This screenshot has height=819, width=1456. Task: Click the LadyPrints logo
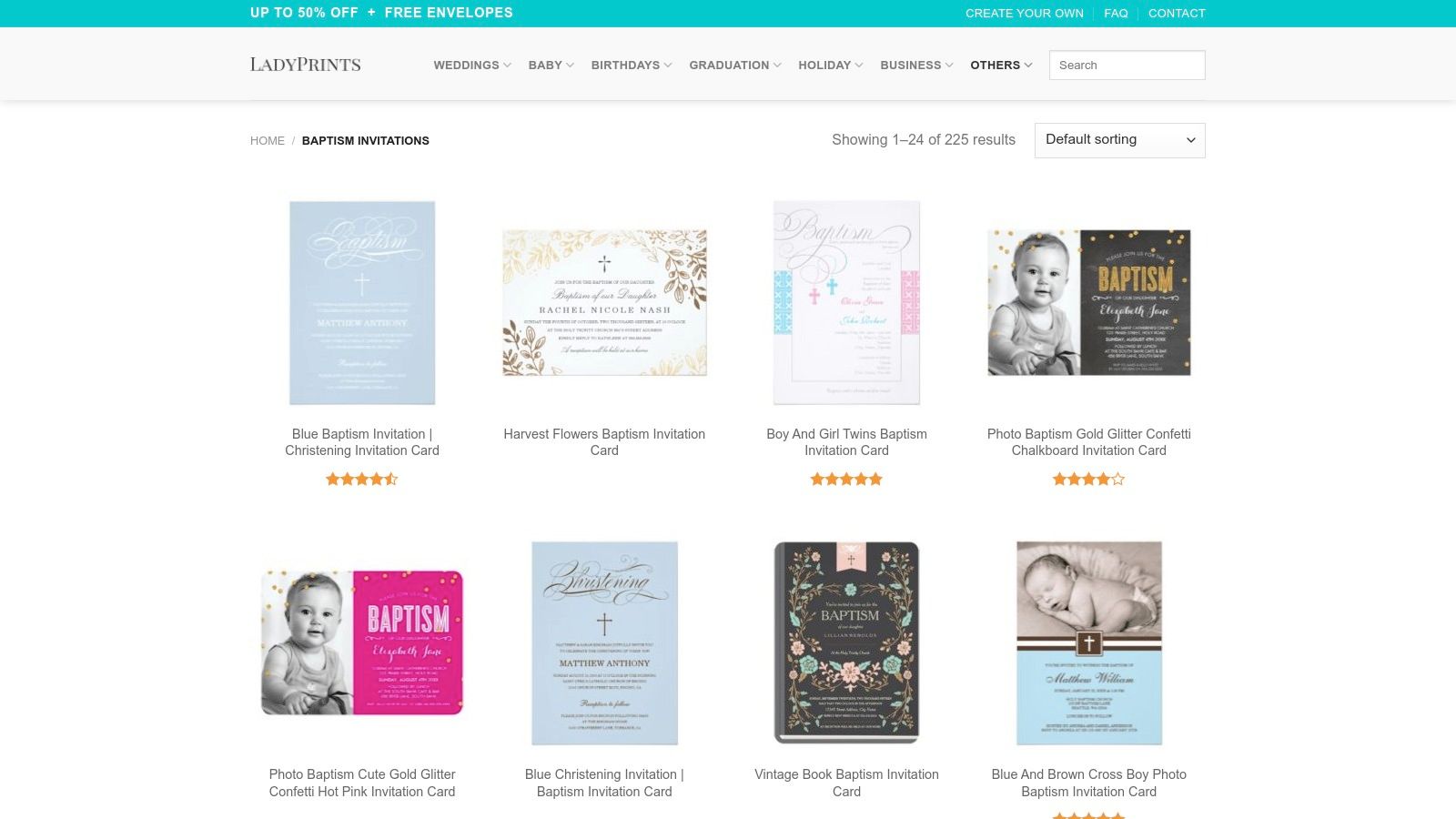click(x=306, y=65)
